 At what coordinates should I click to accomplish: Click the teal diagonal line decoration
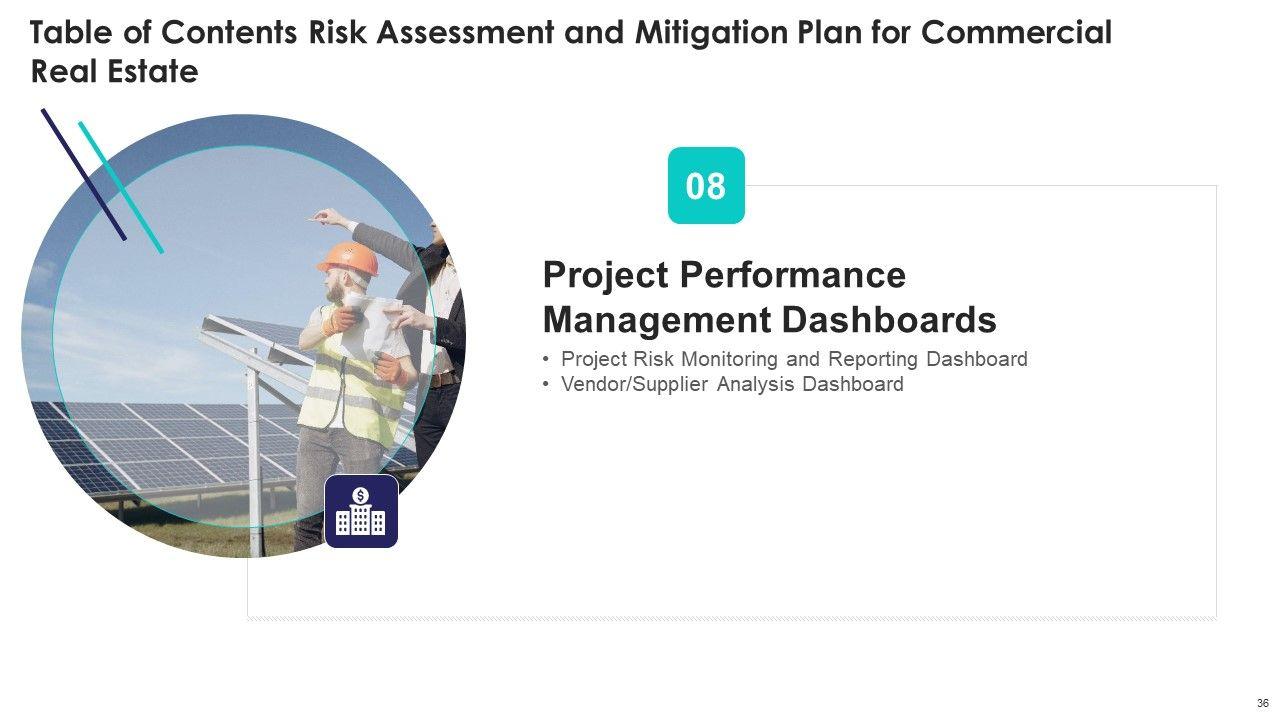point(121,187)
